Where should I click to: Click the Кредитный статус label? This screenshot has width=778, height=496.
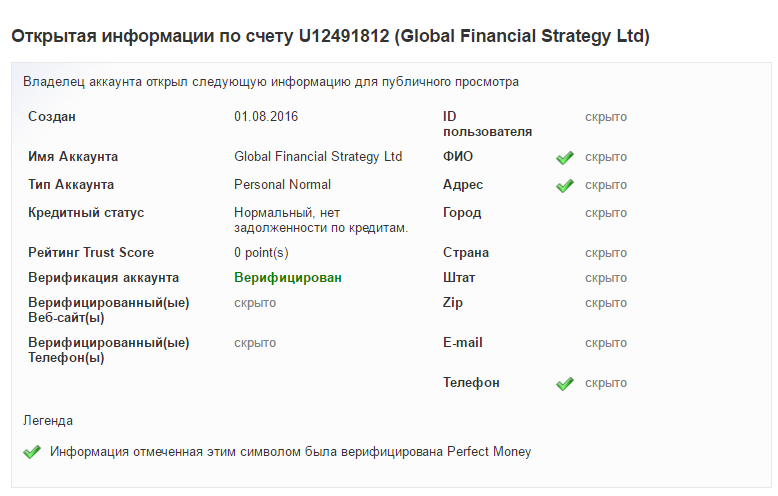(86, 213)
